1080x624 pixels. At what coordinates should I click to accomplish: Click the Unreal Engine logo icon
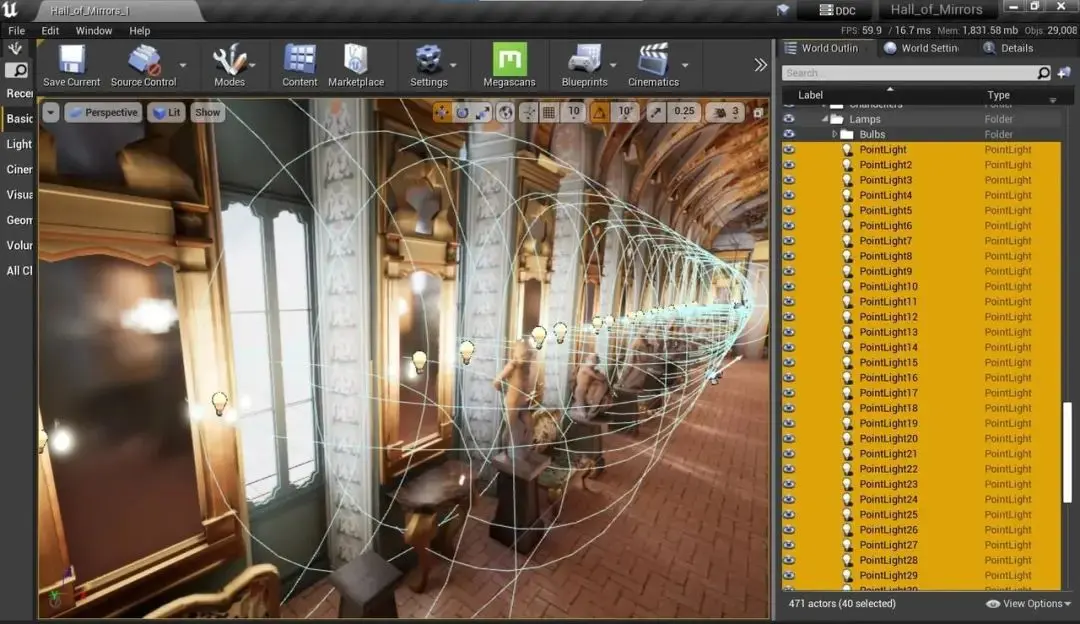coord(10,10)
